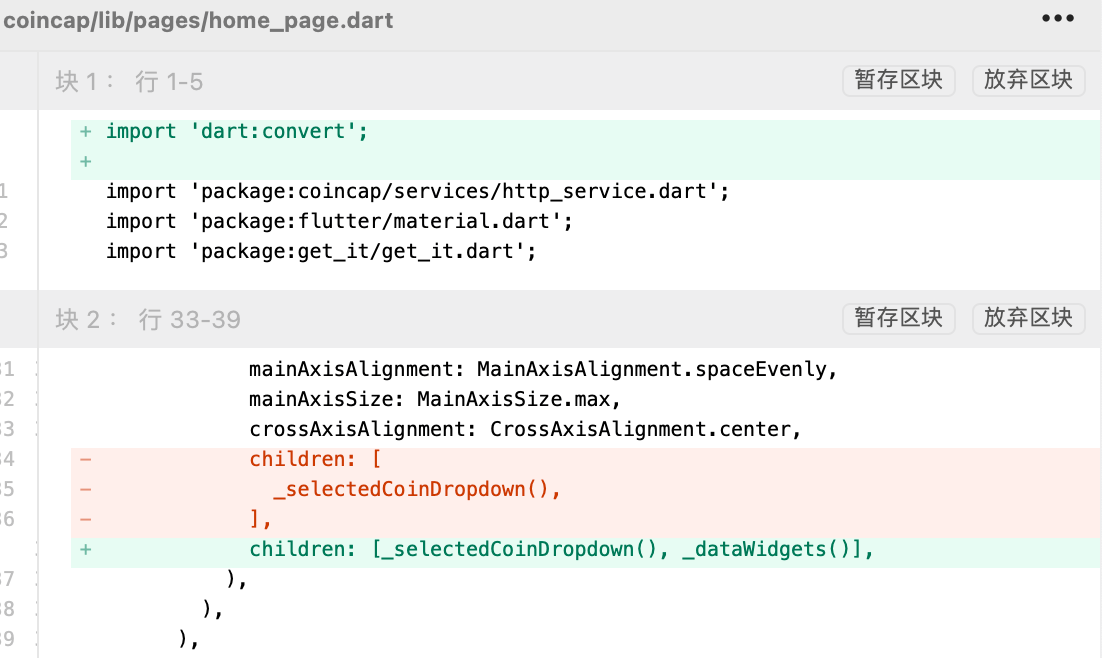Select removed line 'children: ['
This screenshot has height=658, width=1102.
pos(315,460)
